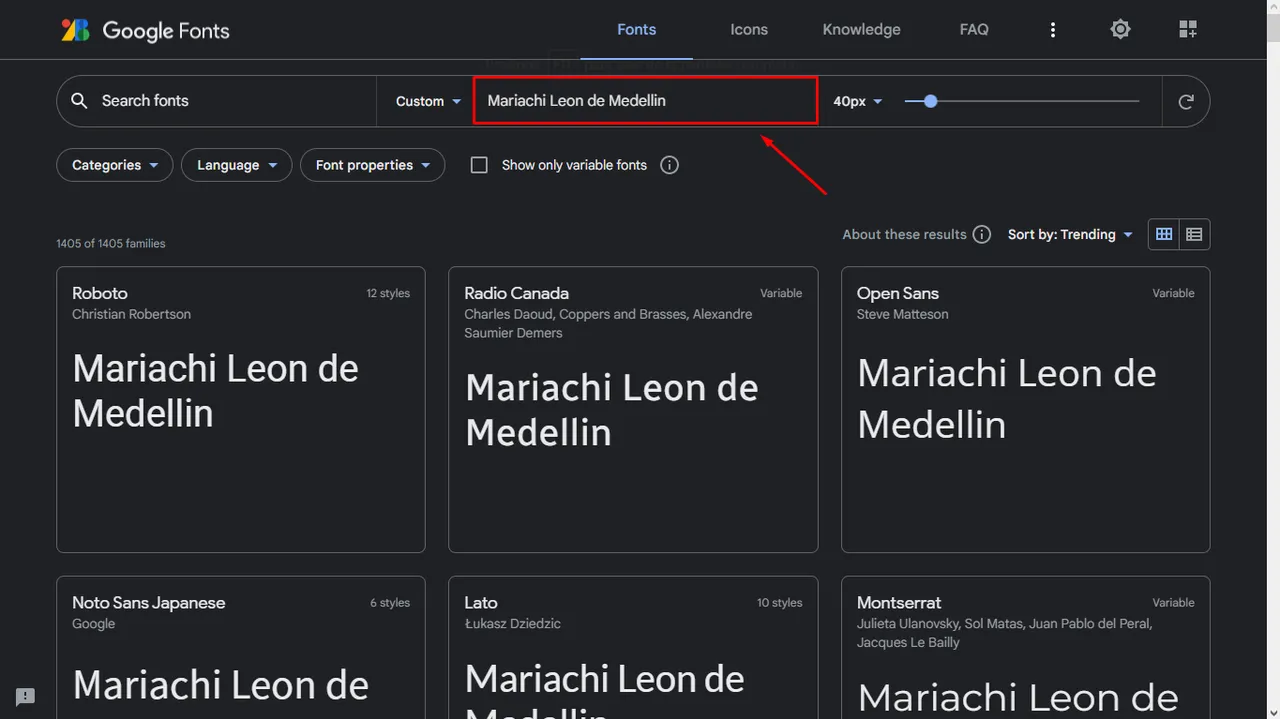Click the 1405 of 1405 families count
The height and width of the screenshot is (719, 1280).
coord(111,243)
